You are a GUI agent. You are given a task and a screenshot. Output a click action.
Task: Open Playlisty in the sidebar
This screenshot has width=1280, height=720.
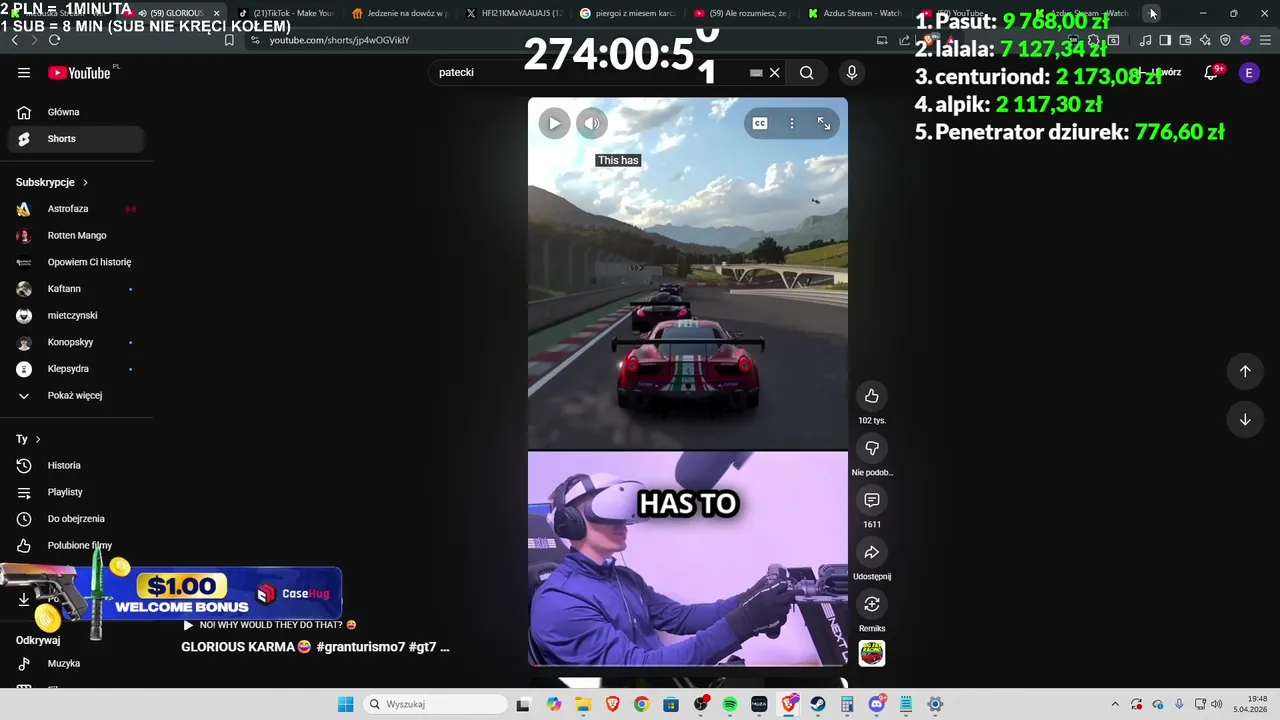76,492
